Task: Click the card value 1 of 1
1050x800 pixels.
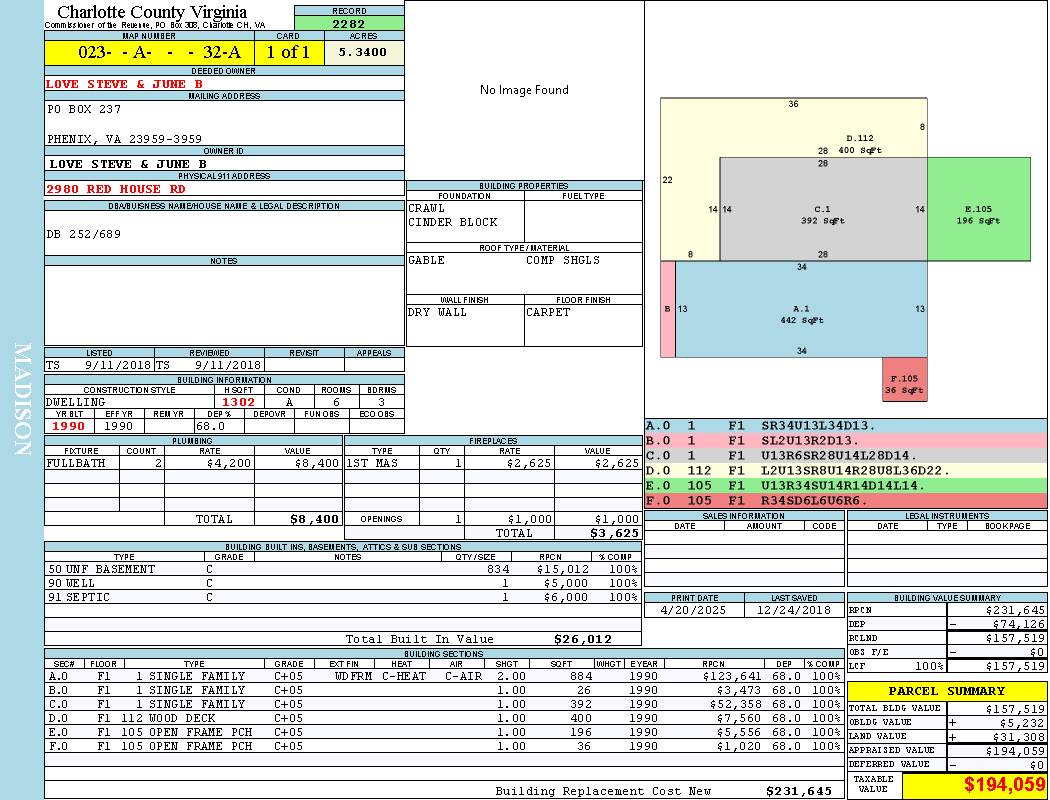Action: (289, 52)
